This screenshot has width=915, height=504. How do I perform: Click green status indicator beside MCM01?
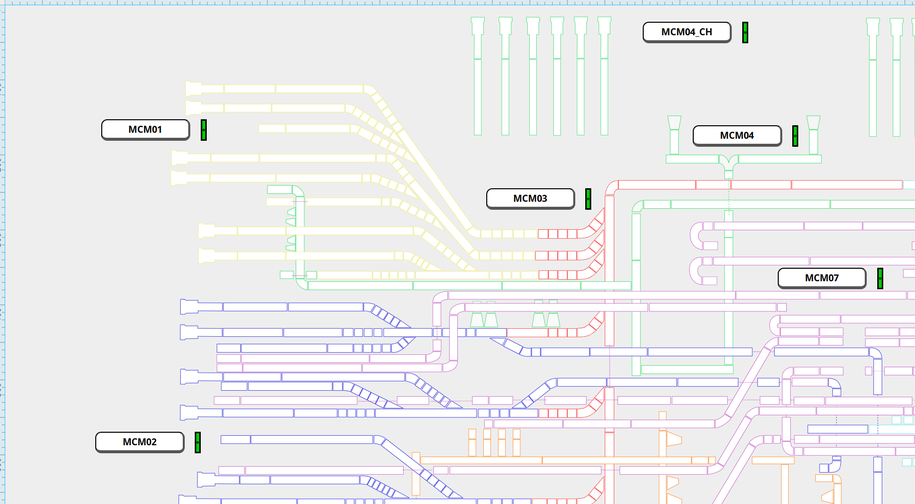pos(204,130)
